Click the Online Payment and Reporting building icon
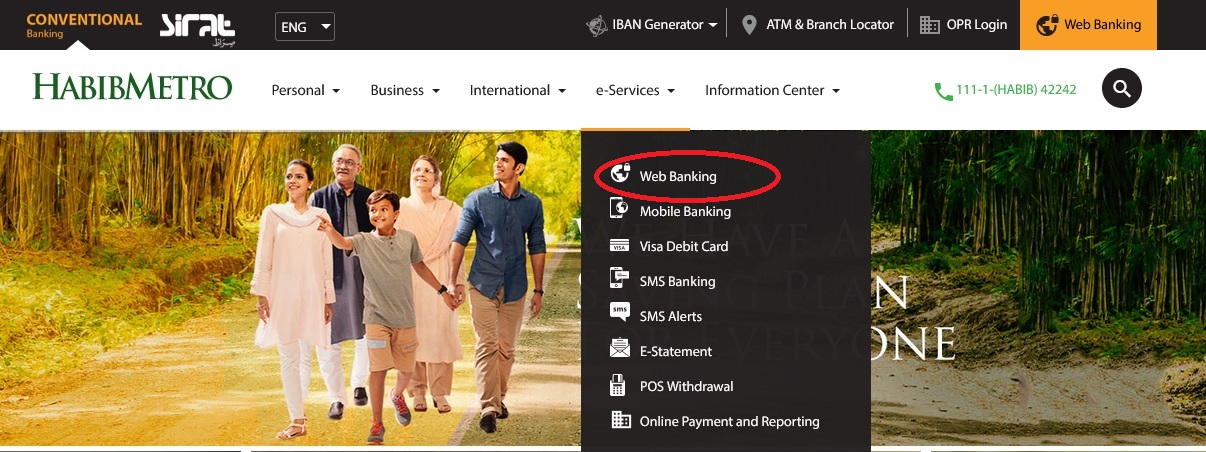Image resolution: width=1206 pixels, height=452 pixels. pyautogui.click(x=620, y=421)
